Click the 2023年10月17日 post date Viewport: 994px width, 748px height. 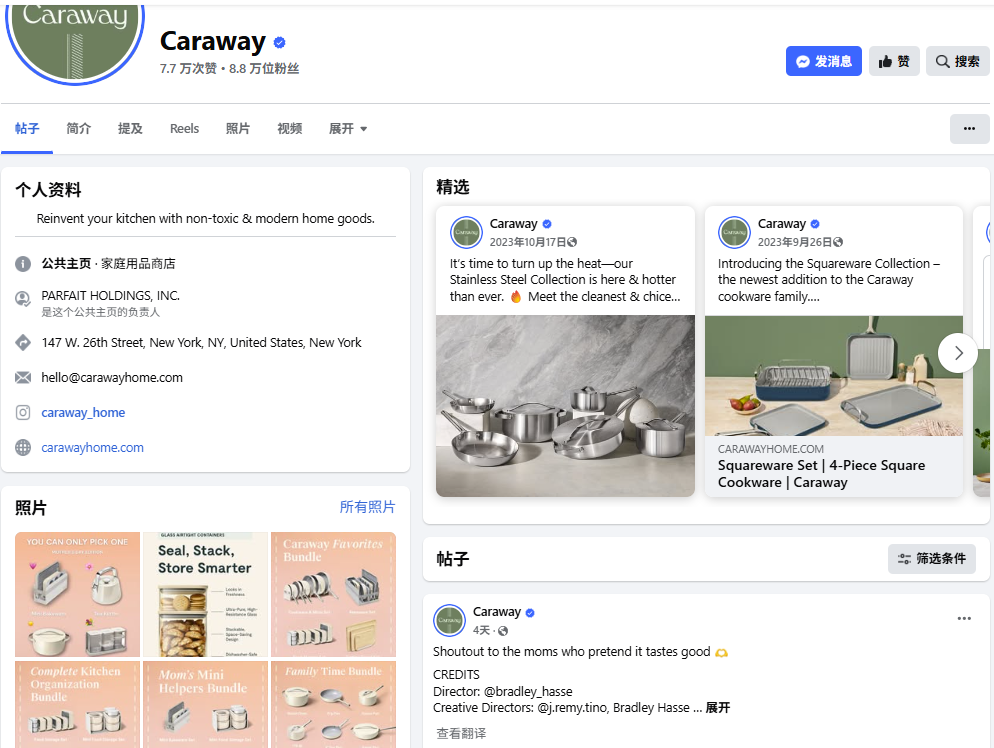pyautogui.click(x=527, y=242)
